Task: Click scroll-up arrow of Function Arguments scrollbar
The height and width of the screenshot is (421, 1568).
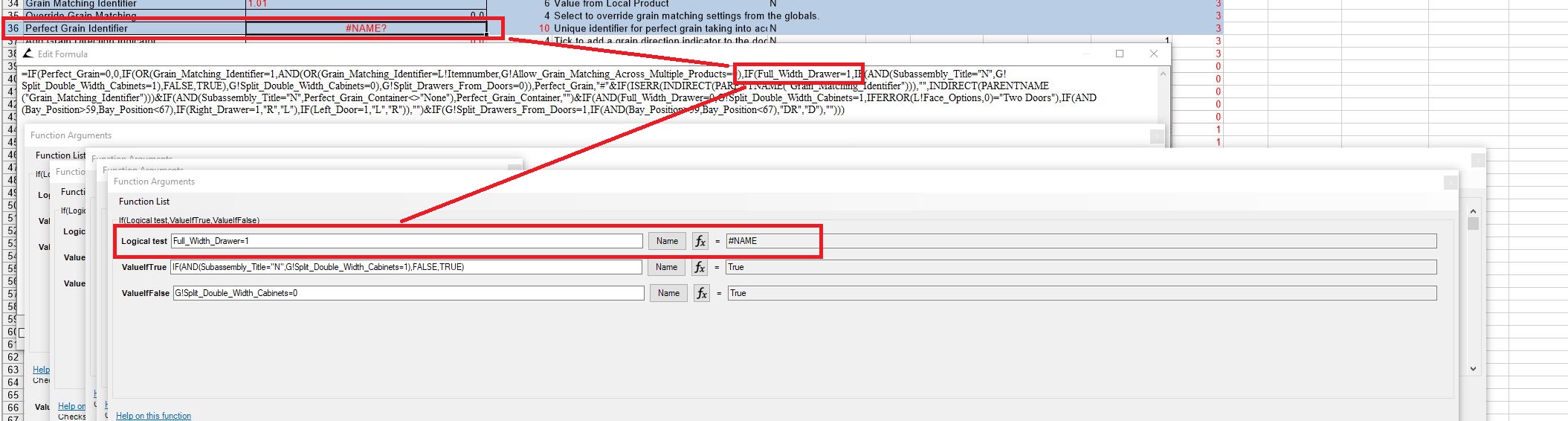Action: point(1473,211)
